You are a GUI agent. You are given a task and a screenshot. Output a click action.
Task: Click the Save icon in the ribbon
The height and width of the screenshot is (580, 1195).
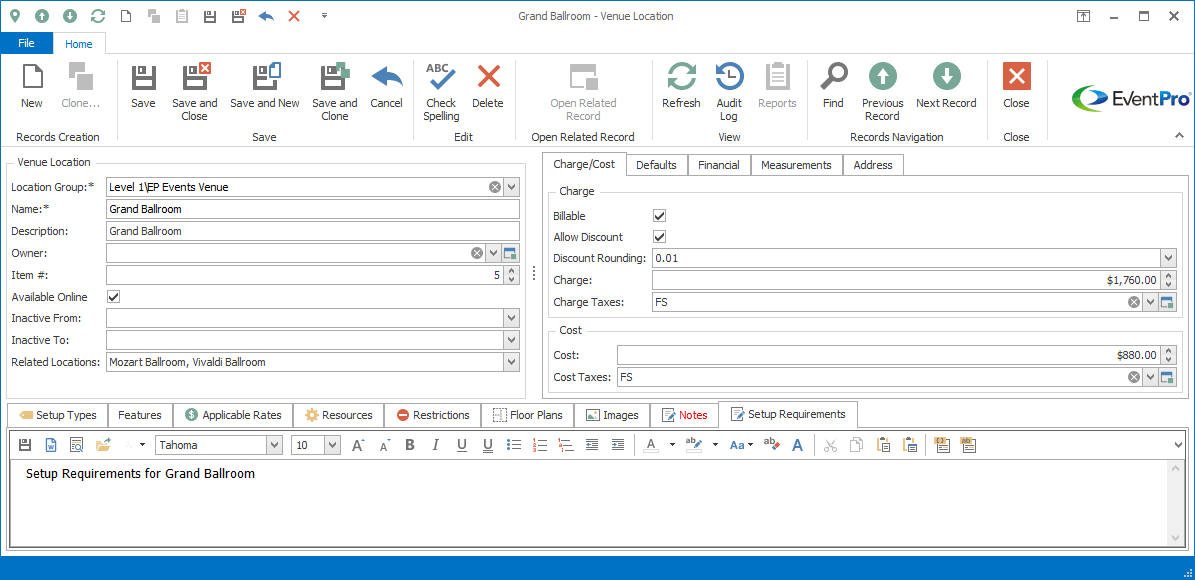(x=143, y=78)
